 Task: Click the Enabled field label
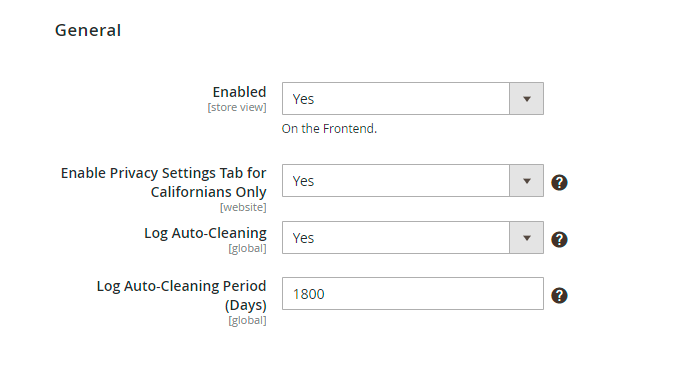pos(239,92)
